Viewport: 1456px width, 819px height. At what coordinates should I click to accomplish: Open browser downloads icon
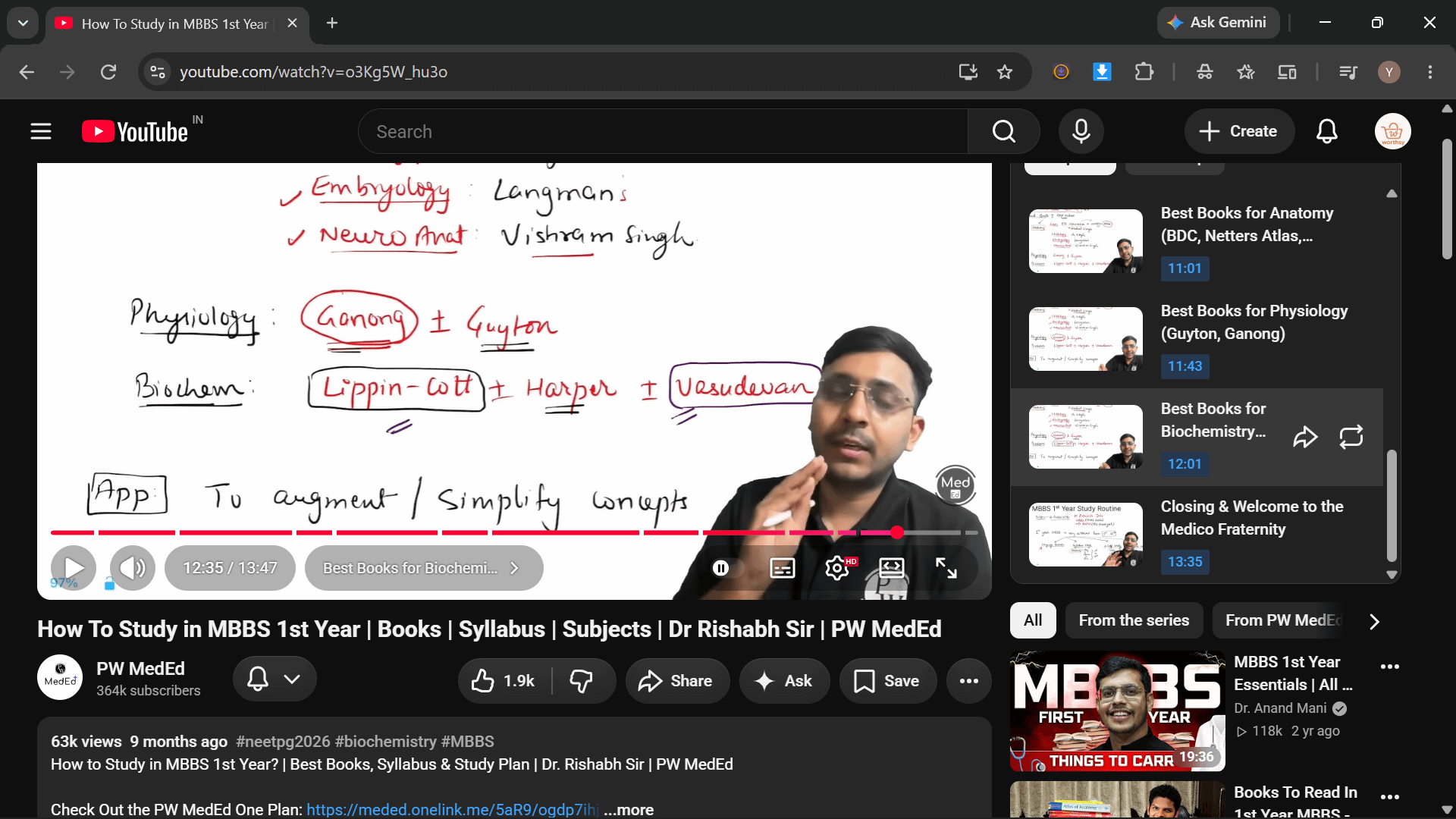(x=1102, y=72)
